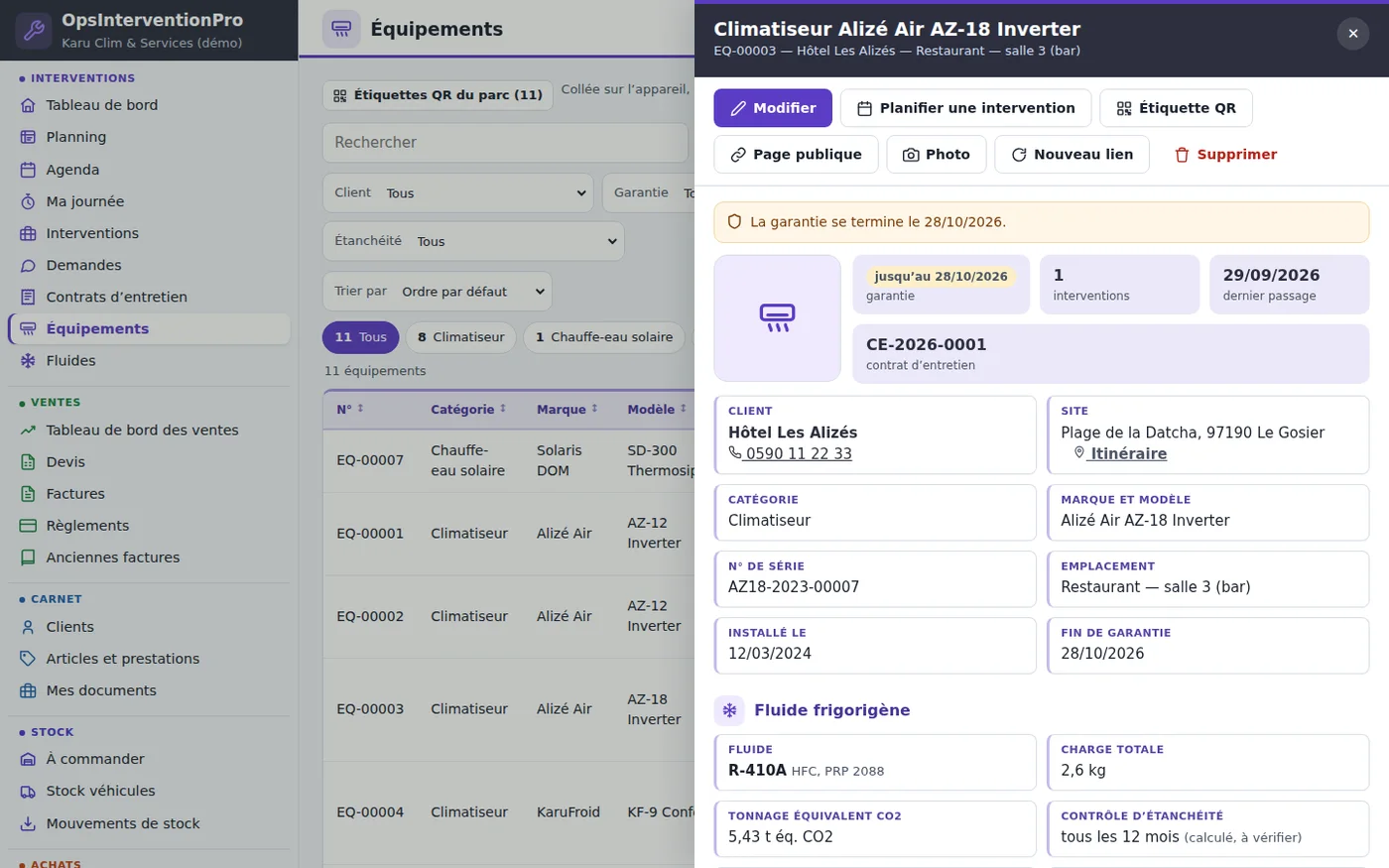This screenshot has width=1389, height=868.
Task: Click the air conditioner thumbnail icon
Action: (777, 318)
